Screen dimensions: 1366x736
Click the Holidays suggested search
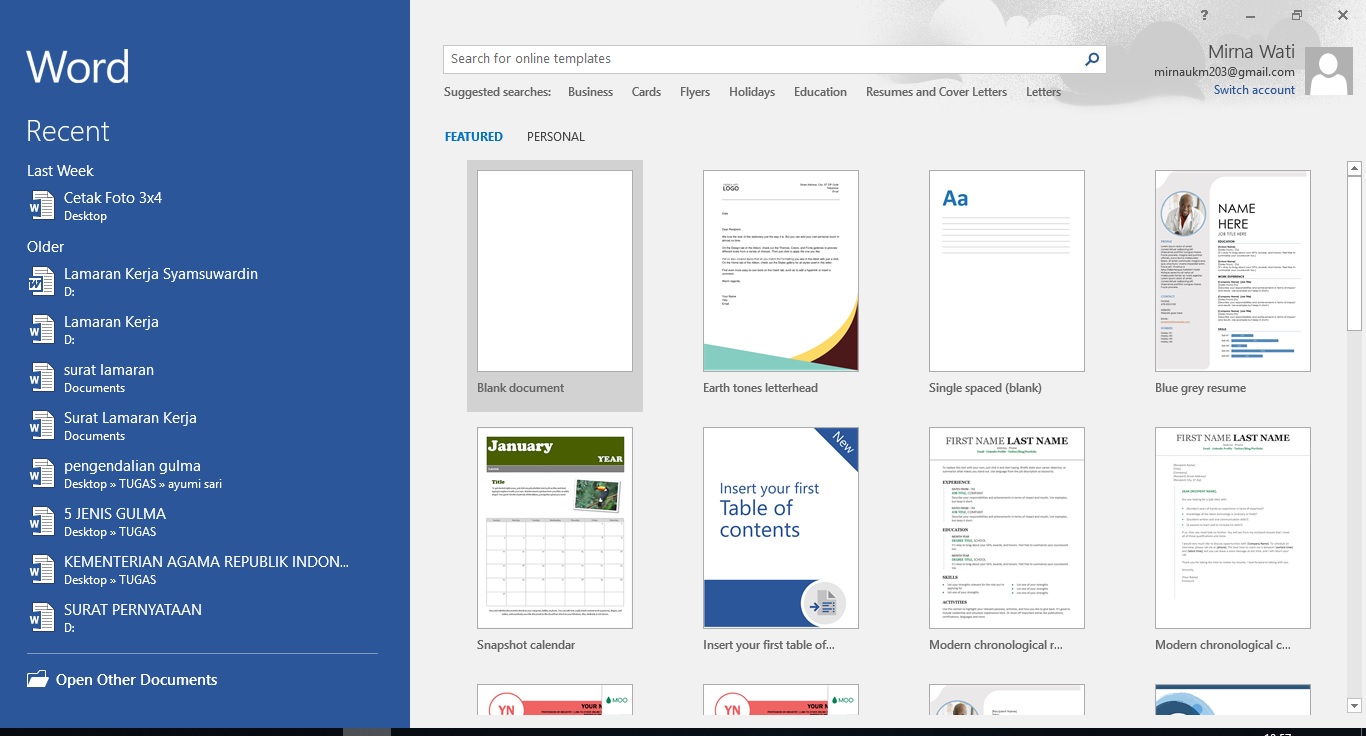tap(752, 92)
